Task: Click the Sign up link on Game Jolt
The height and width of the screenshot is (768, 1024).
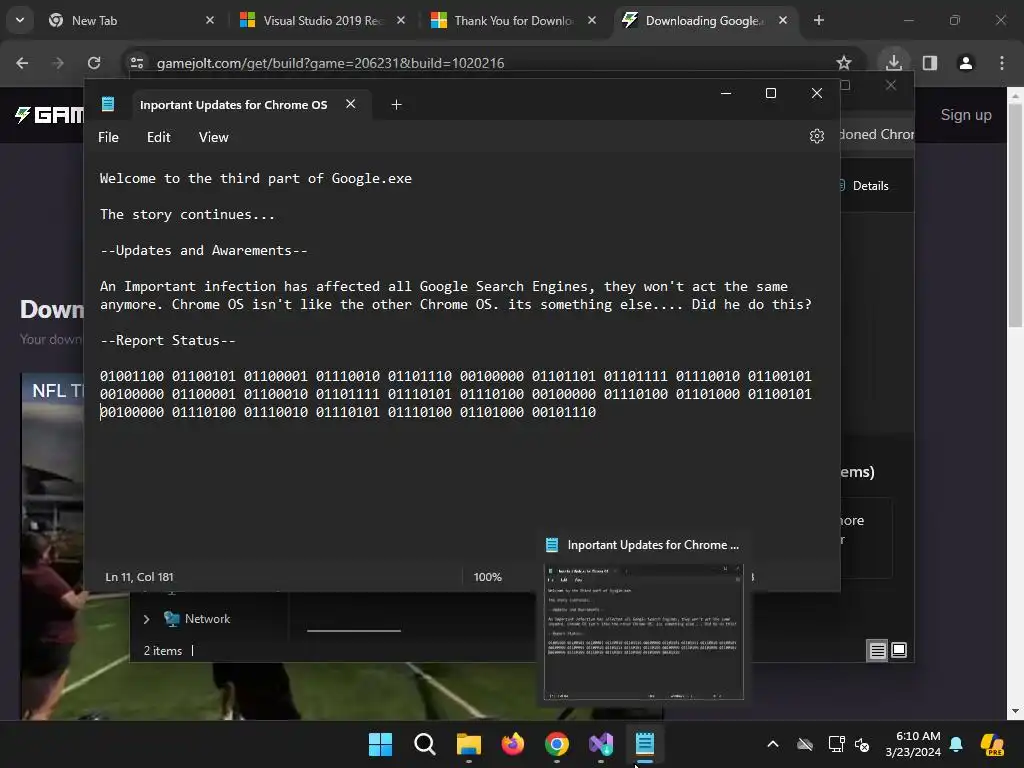Action: (x=966, y=115)
